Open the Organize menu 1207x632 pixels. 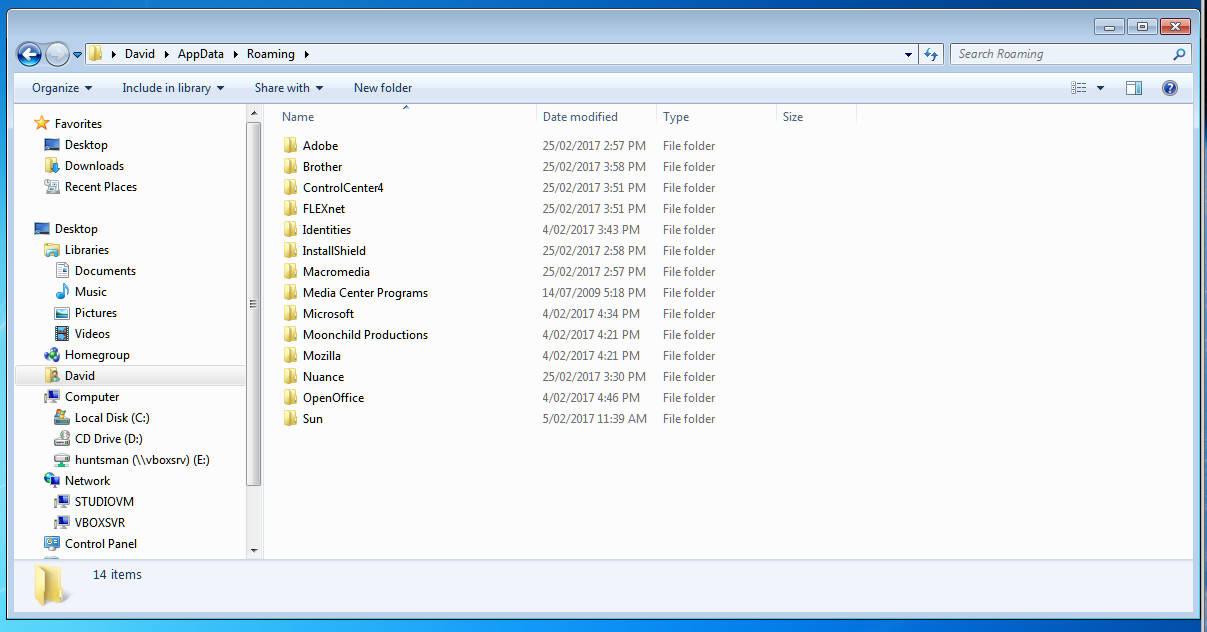click(62, 88)
